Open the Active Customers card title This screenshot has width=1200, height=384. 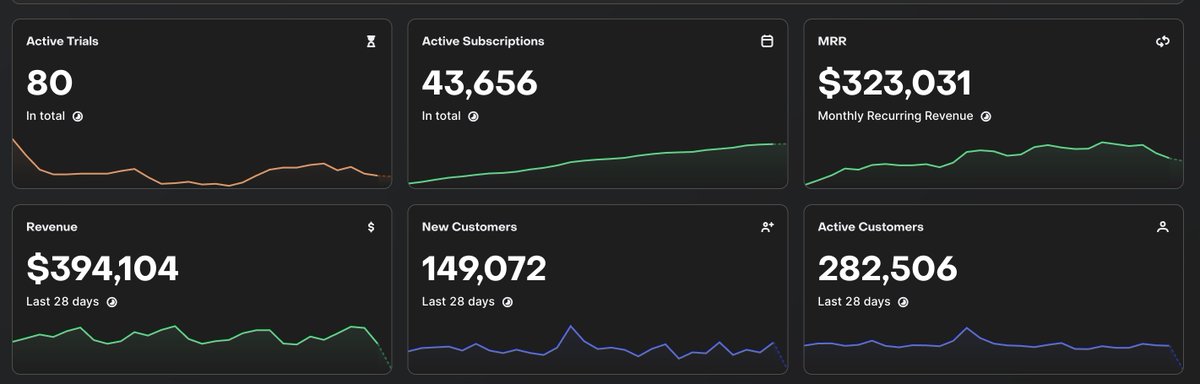pyautogui.click(x=870, y=227)
